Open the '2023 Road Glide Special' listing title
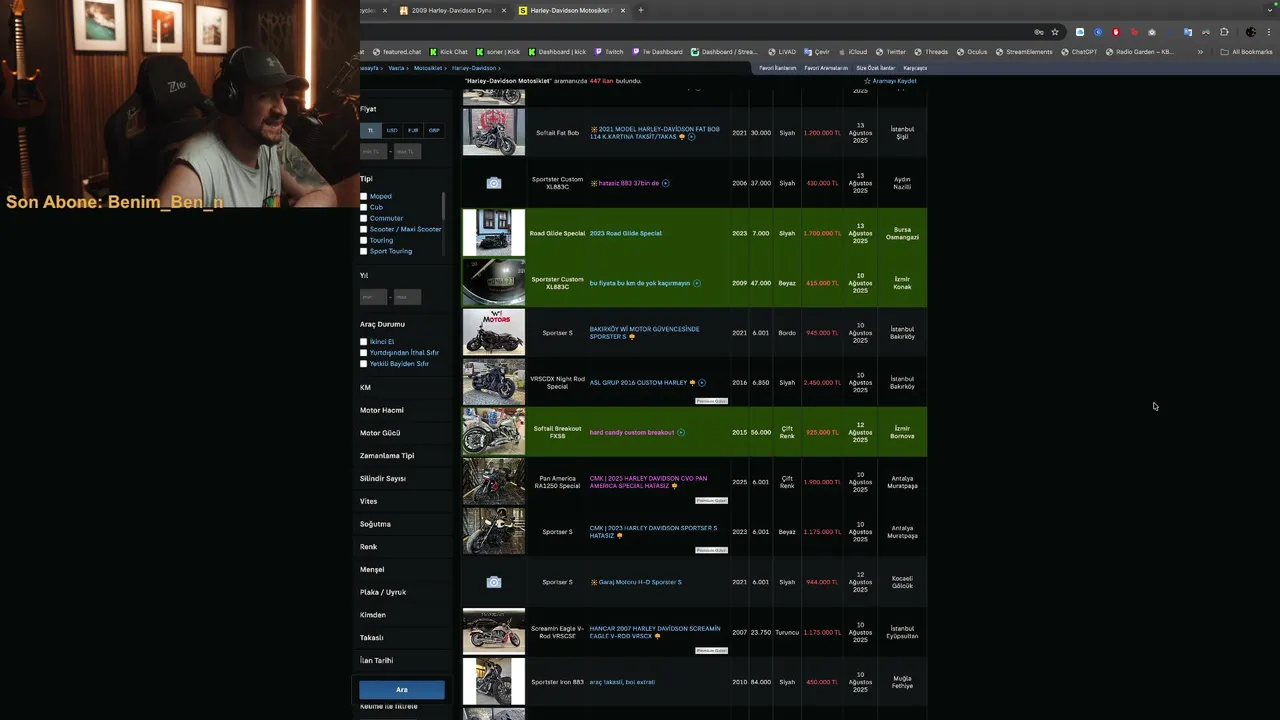The height and width of the screenshot is (720, 1280). 626,233
